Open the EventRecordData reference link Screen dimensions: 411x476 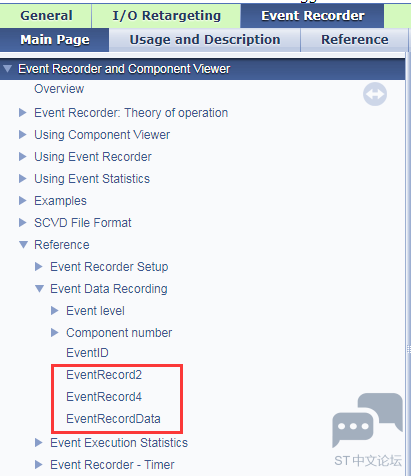(x=113, y=419)
